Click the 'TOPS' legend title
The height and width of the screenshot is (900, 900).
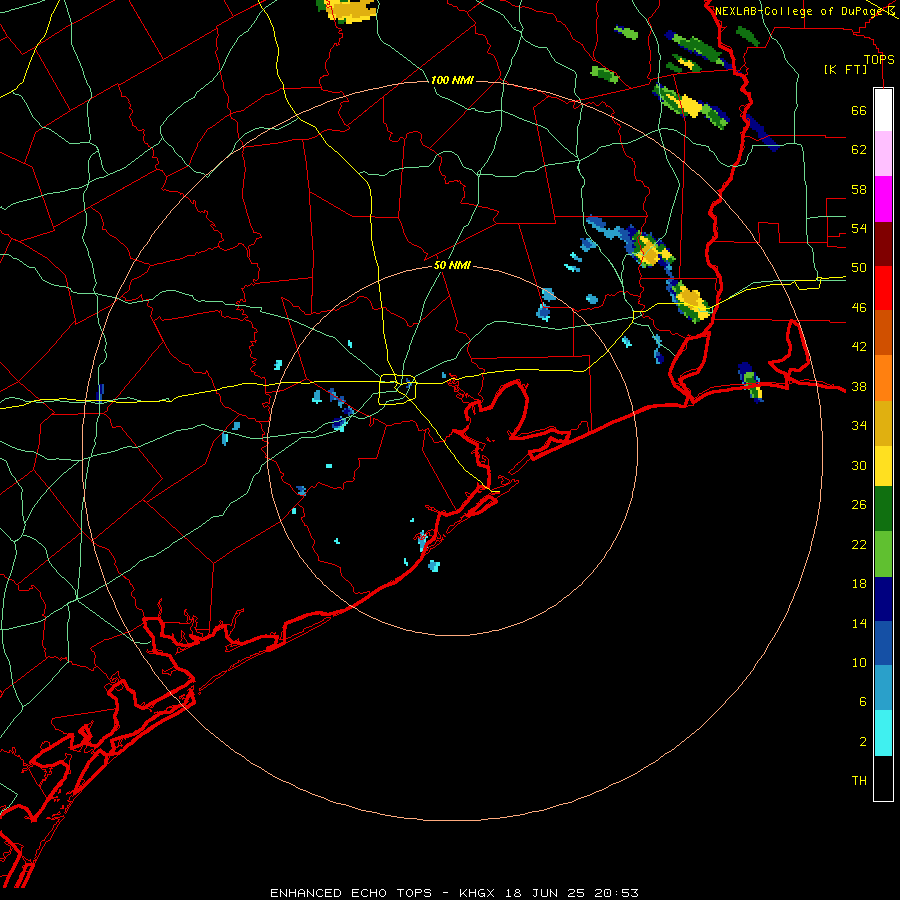[x=879, y=60]
